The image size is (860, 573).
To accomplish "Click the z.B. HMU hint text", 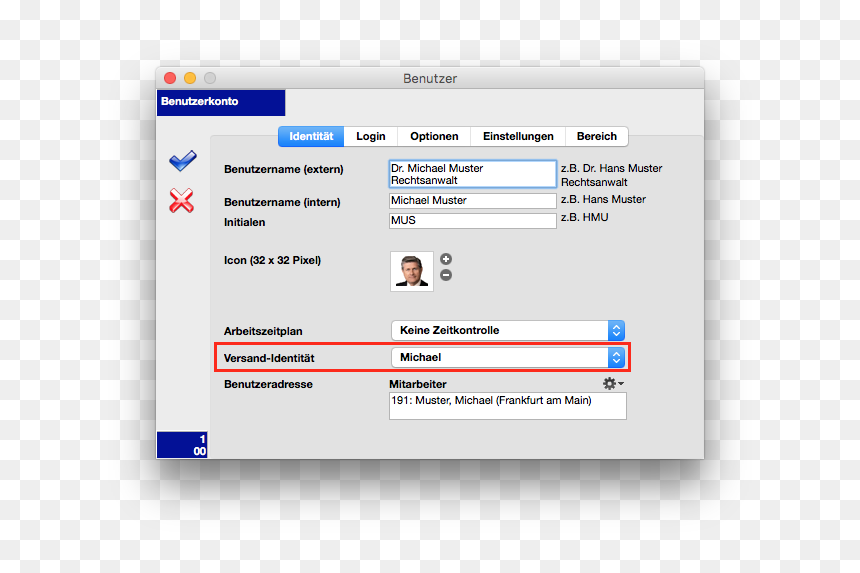I will point(585,217).
